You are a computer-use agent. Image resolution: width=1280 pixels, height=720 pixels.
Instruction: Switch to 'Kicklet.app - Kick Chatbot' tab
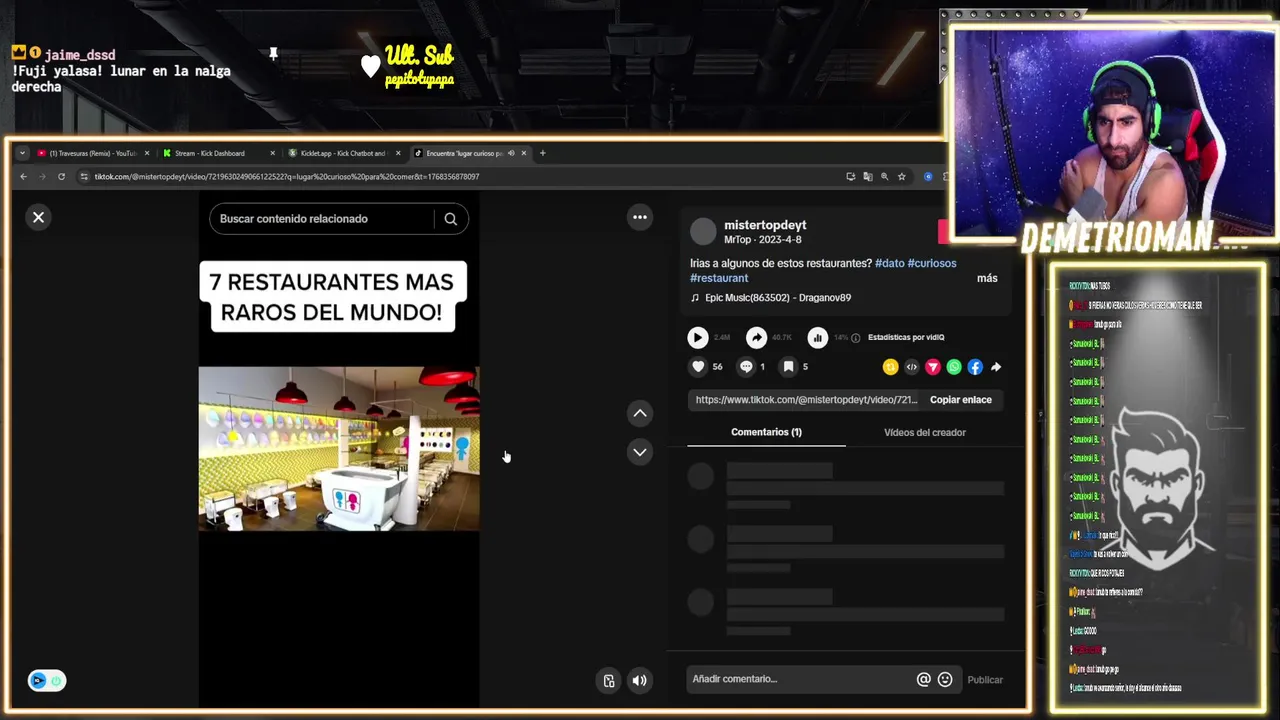click(343, 153)
